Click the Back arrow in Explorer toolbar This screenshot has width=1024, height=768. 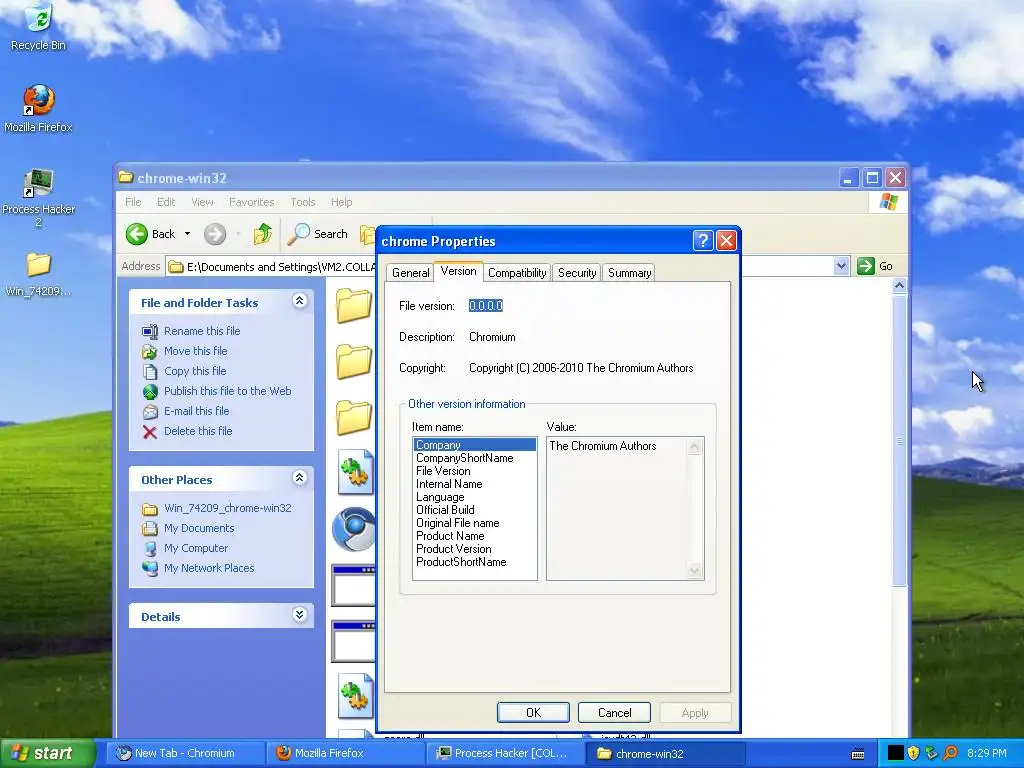pyautogui.click(x=137, y=234)
